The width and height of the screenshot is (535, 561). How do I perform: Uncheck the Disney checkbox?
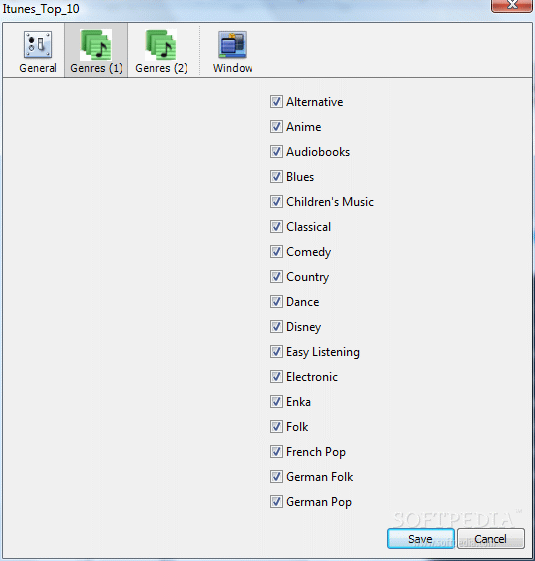[x=276, y=327]
